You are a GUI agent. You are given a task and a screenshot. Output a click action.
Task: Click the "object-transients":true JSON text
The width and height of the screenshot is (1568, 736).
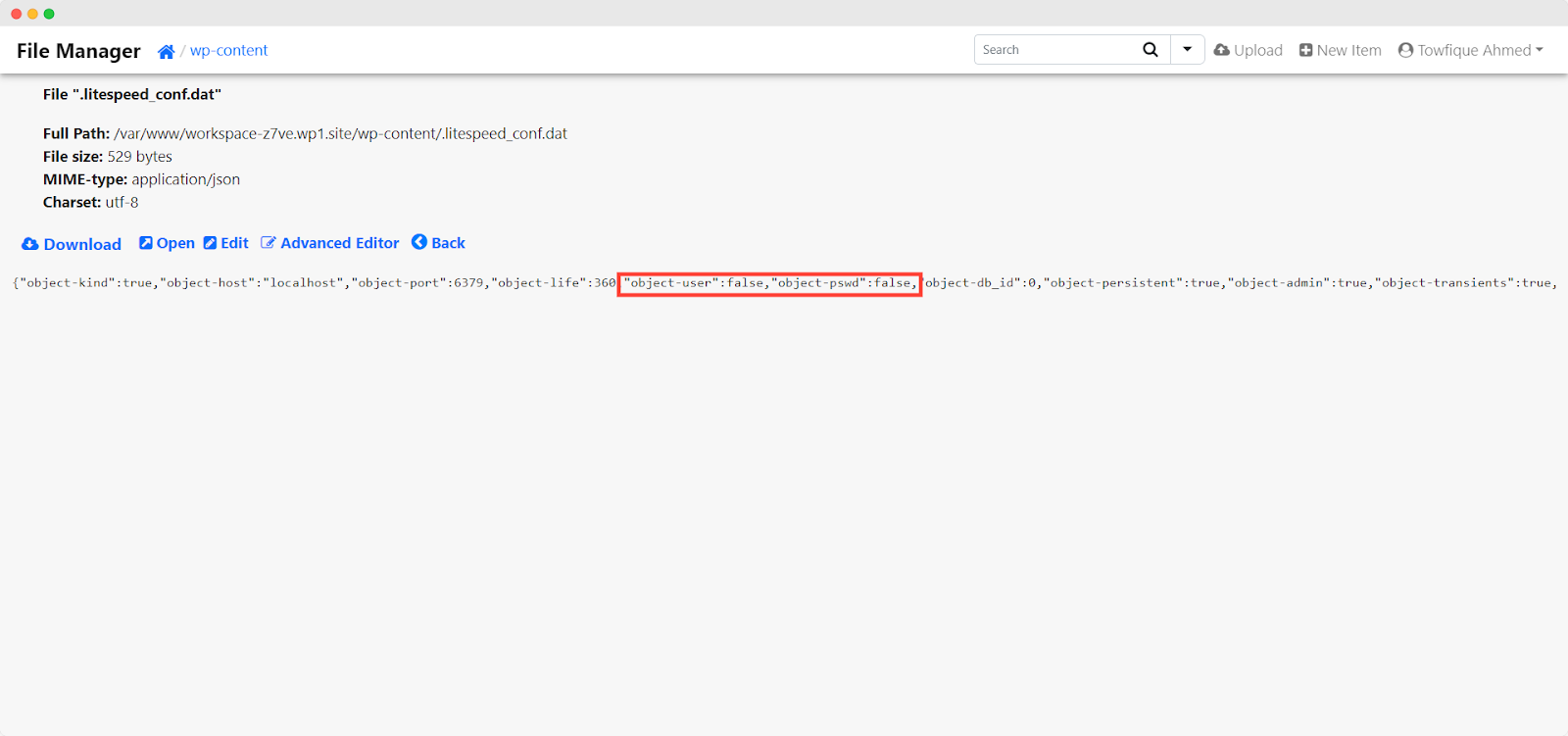tap(1463, 283)
